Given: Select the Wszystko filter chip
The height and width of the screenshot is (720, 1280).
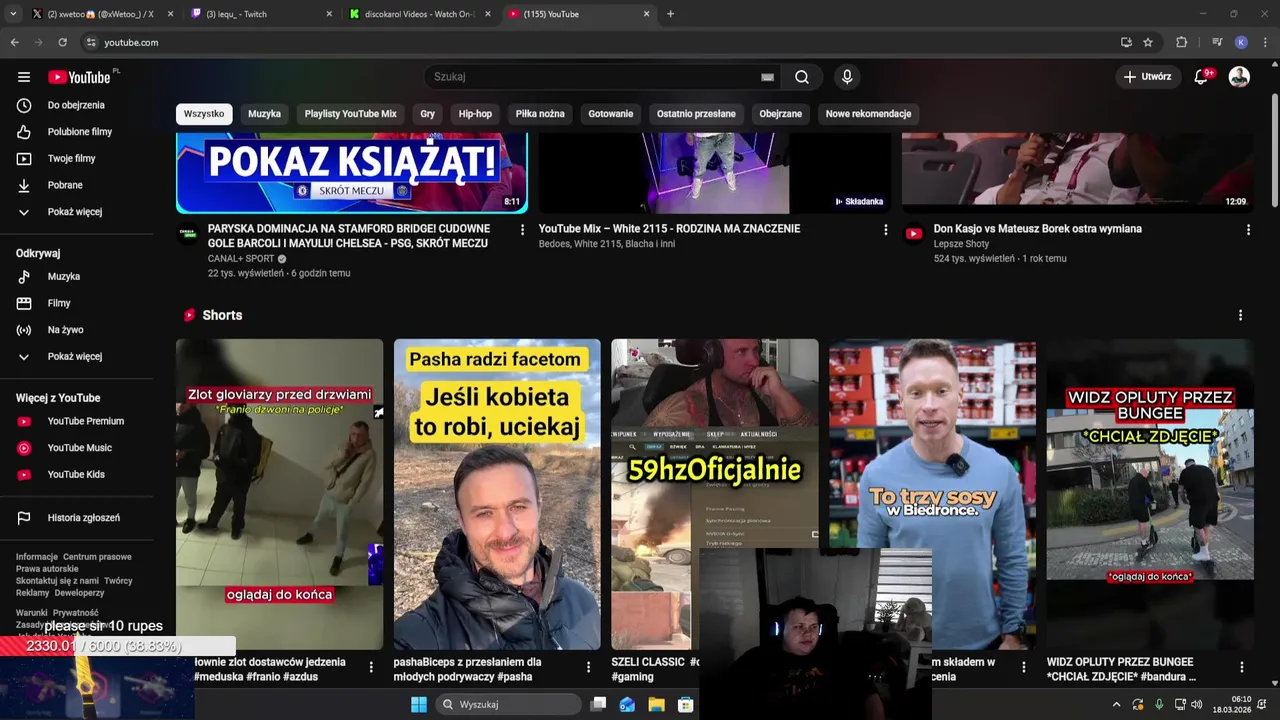Looking at the screenshot, I should click(x=204, y=114).
